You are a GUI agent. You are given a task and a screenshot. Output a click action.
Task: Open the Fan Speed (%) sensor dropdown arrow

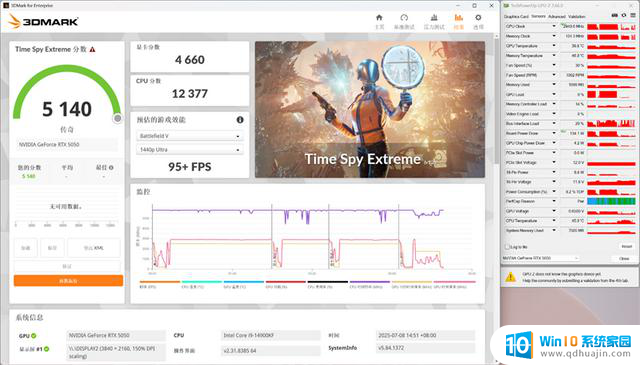[554, 65]
